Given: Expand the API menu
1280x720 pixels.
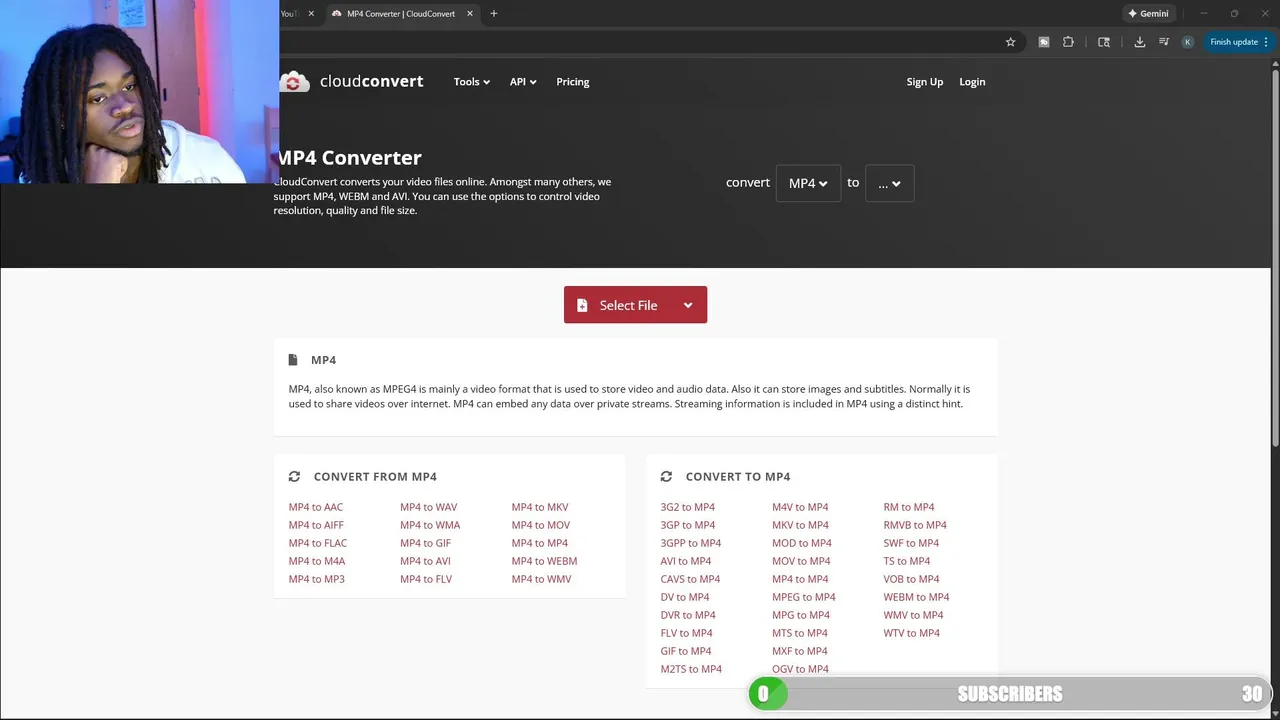Looking at the screenshot, I should coord(523,82).
